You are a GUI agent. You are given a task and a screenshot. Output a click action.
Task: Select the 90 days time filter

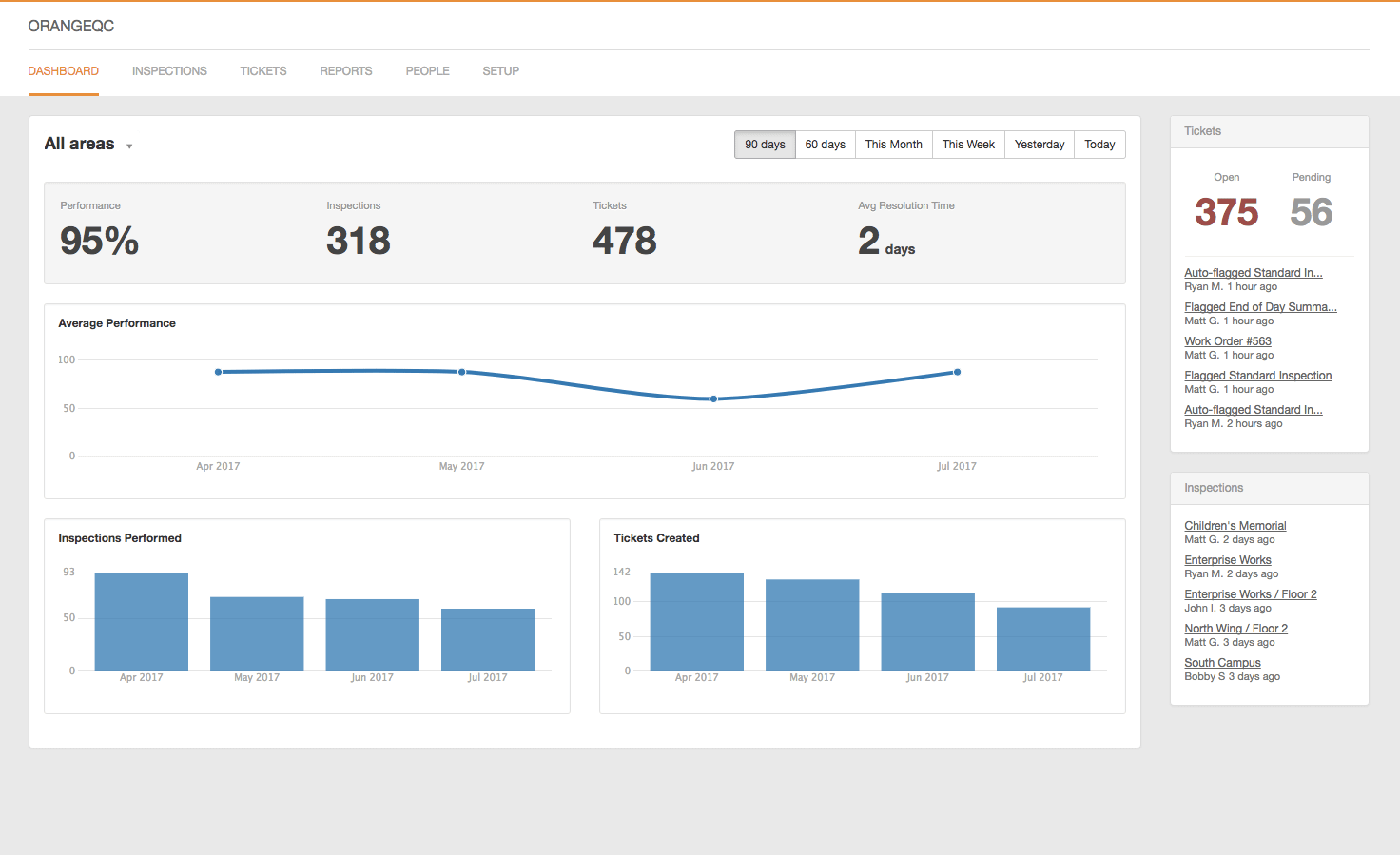(764, 144)
